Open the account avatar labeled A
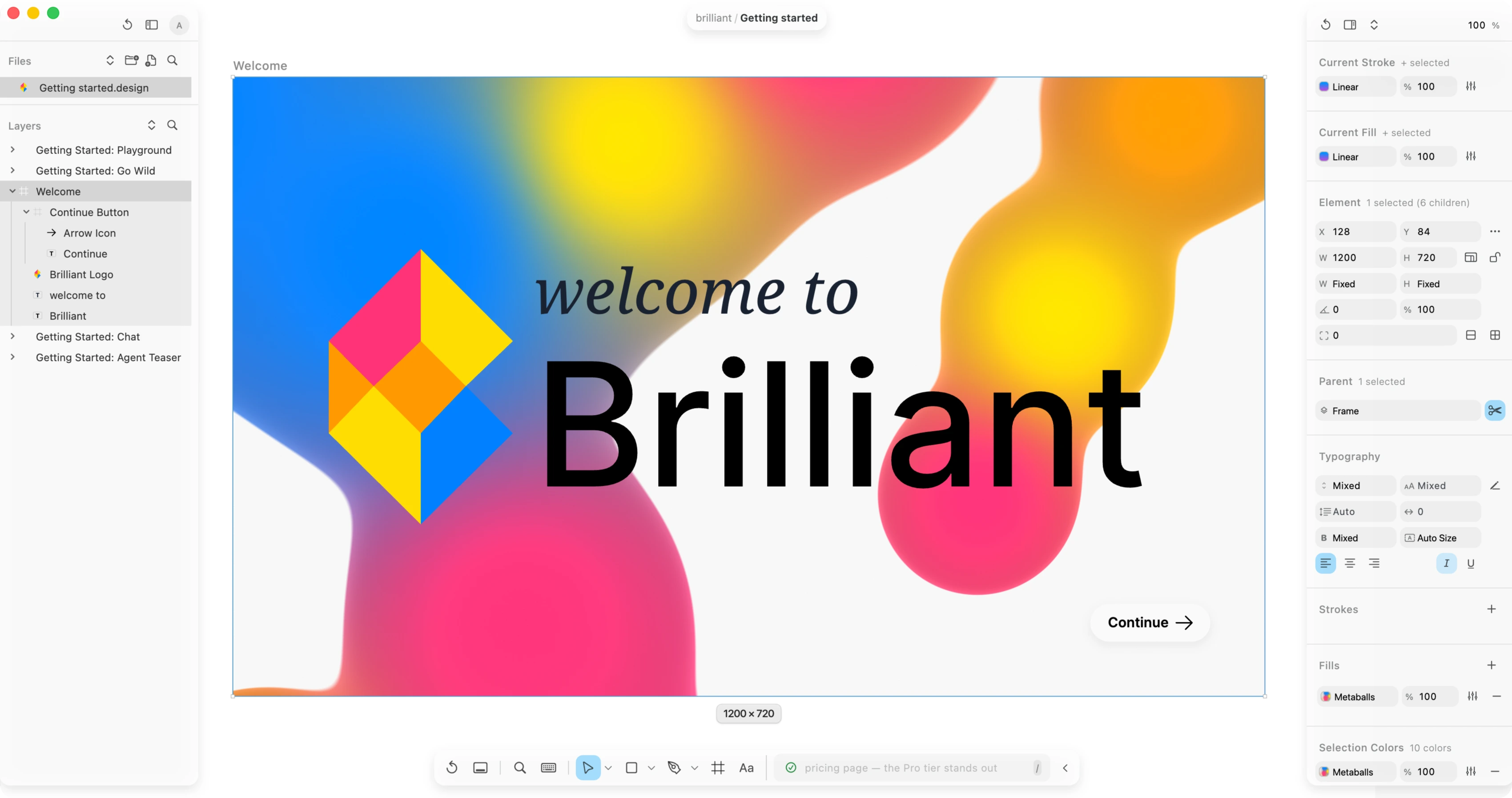This screenshot has width=1512, height=798. [x=179, y=25]
